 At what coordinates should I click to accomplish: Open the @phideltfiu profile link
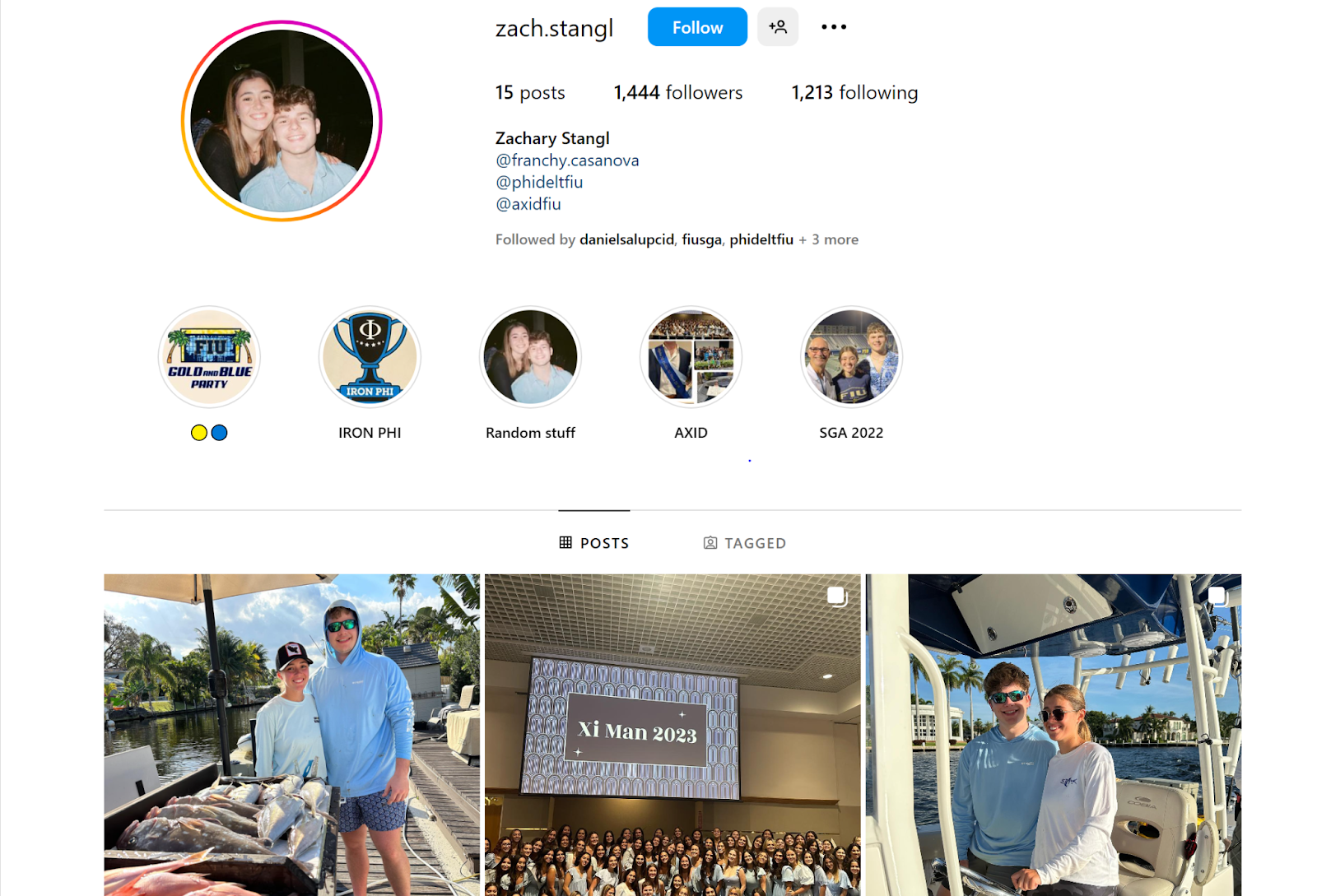point(539,182)
